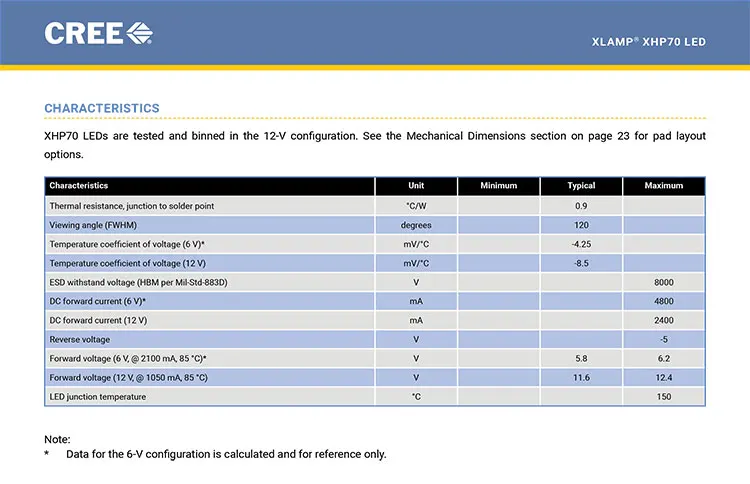
Task: Click the '°C/W' unit cell
Action: (416, 206)
